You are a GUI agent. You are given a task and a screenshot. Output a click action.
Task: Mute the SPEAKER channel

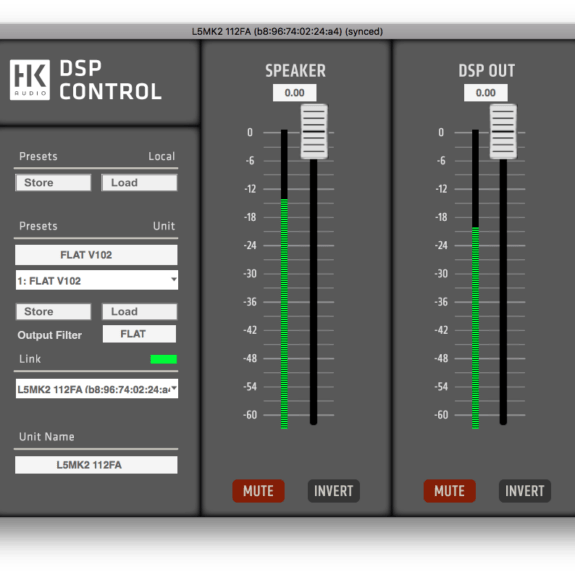point(258,491)
